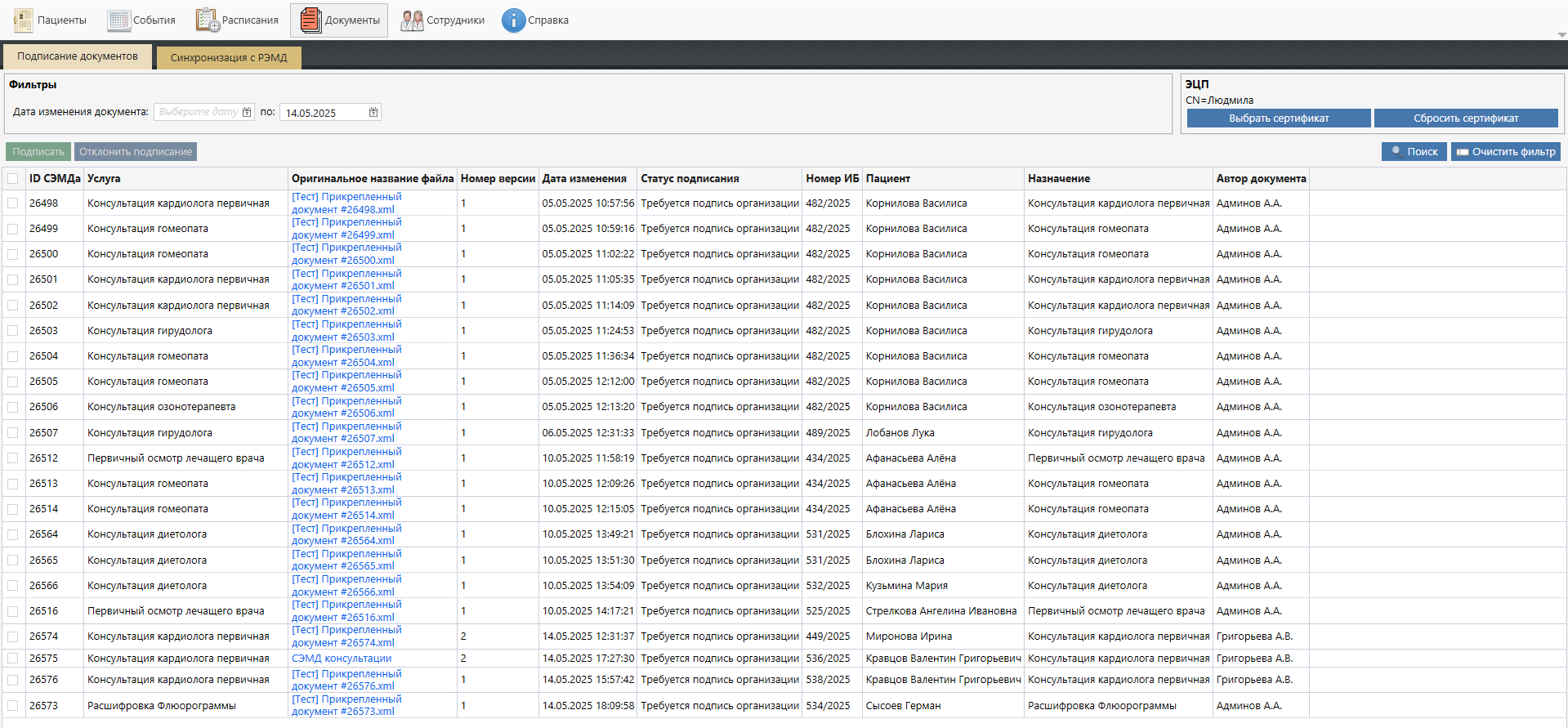Click the Выбрать сертификат button

[1278, 118]
